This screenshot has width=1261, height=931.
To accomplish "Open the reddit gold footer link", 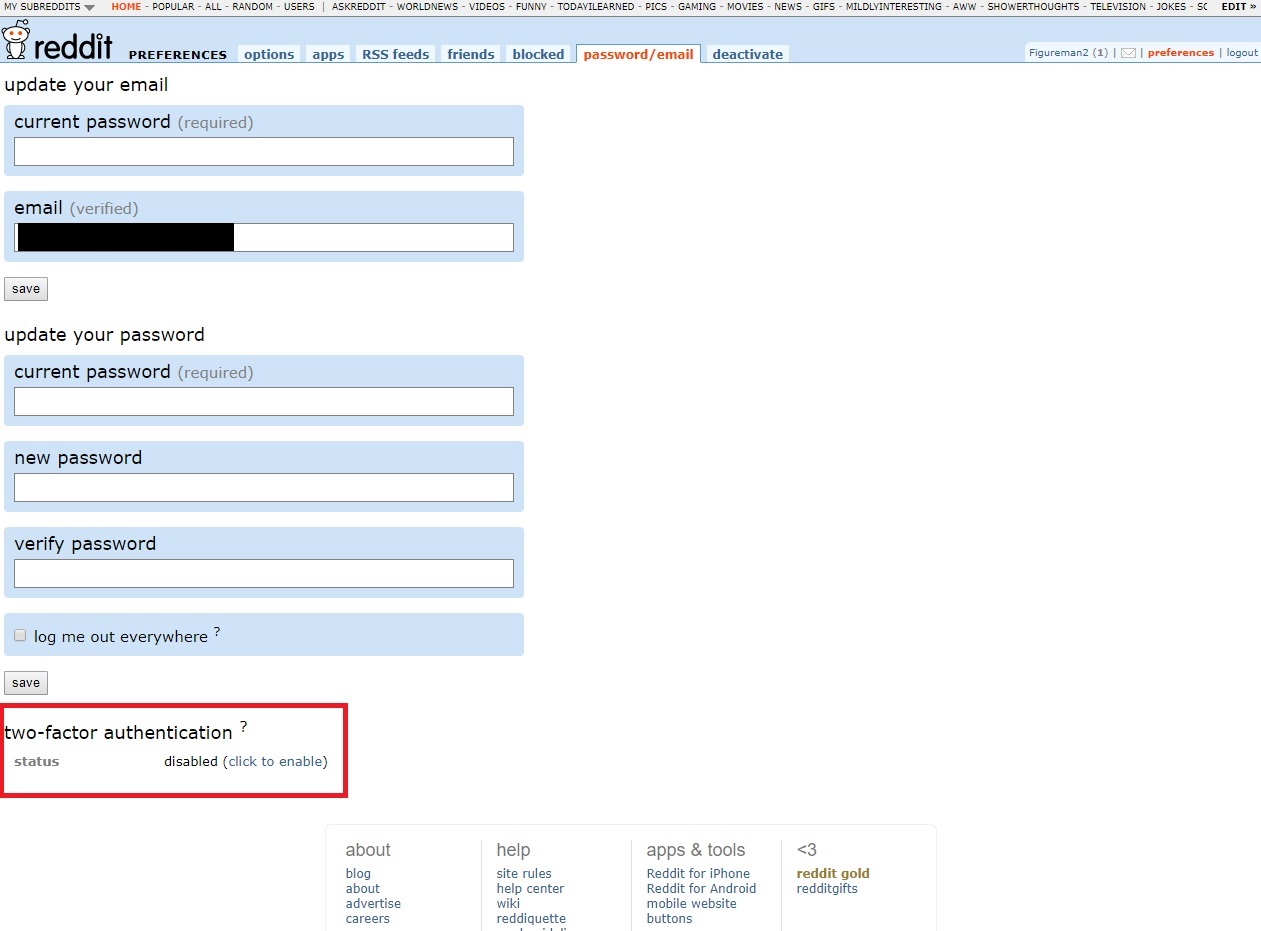I will coord(833,873).
